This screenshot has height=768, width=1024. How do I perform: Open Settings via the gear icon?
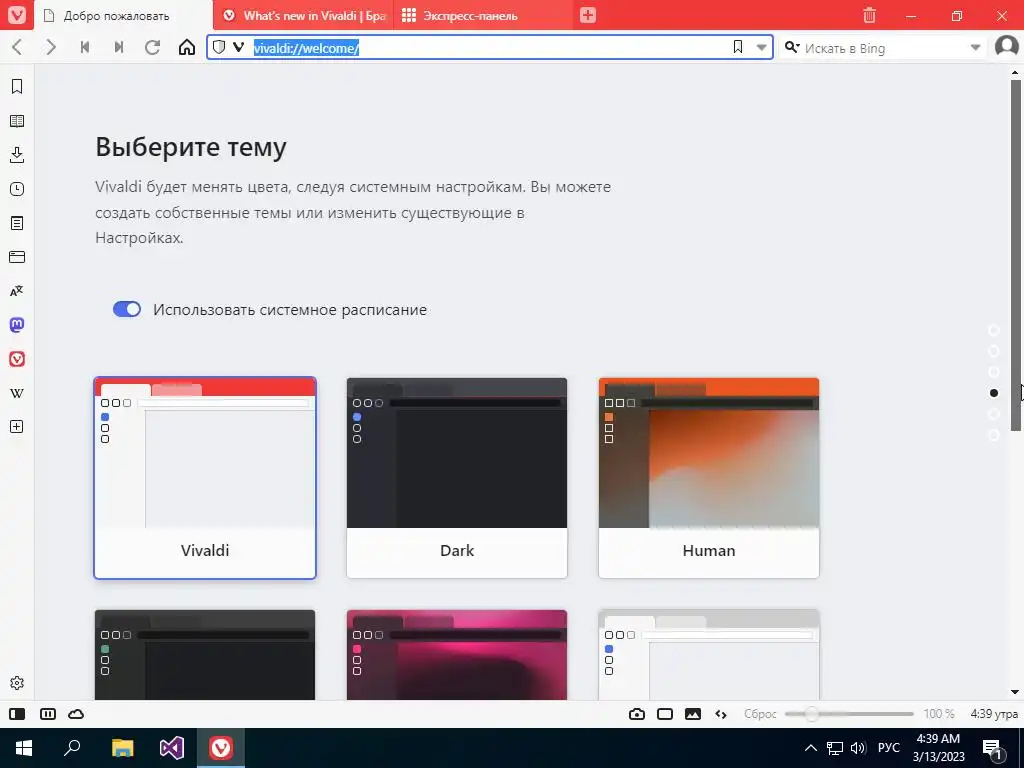click(x=17, y=682)
